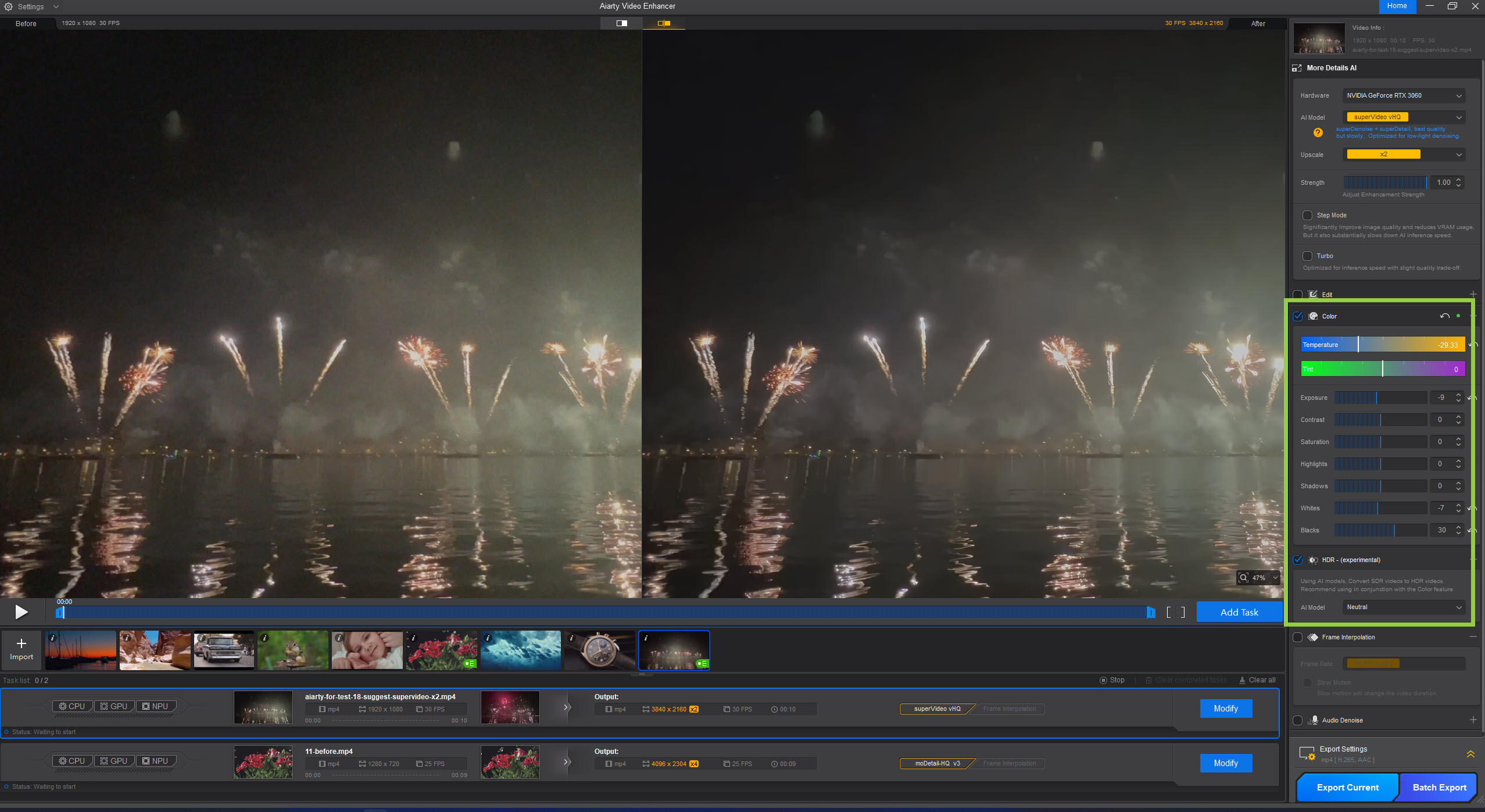
Task: Toggle the Frame Interpolation checkbox
Action: pyautogui.click(x=1297, y=637)
